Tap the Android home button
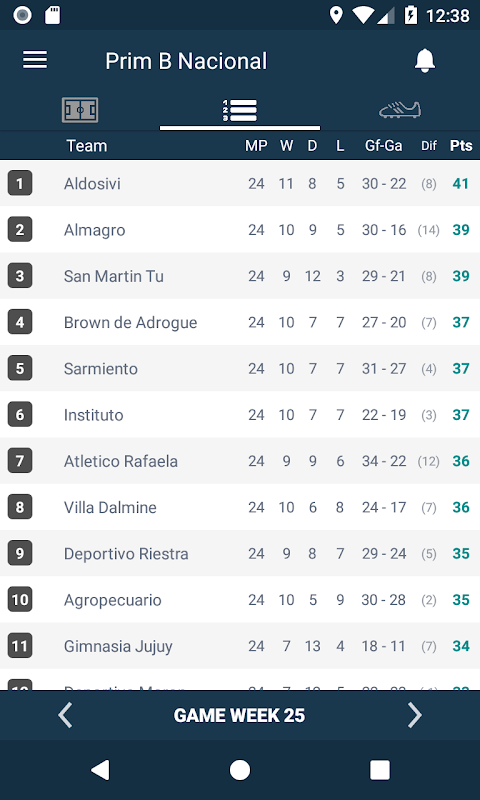 click(240, 769)
